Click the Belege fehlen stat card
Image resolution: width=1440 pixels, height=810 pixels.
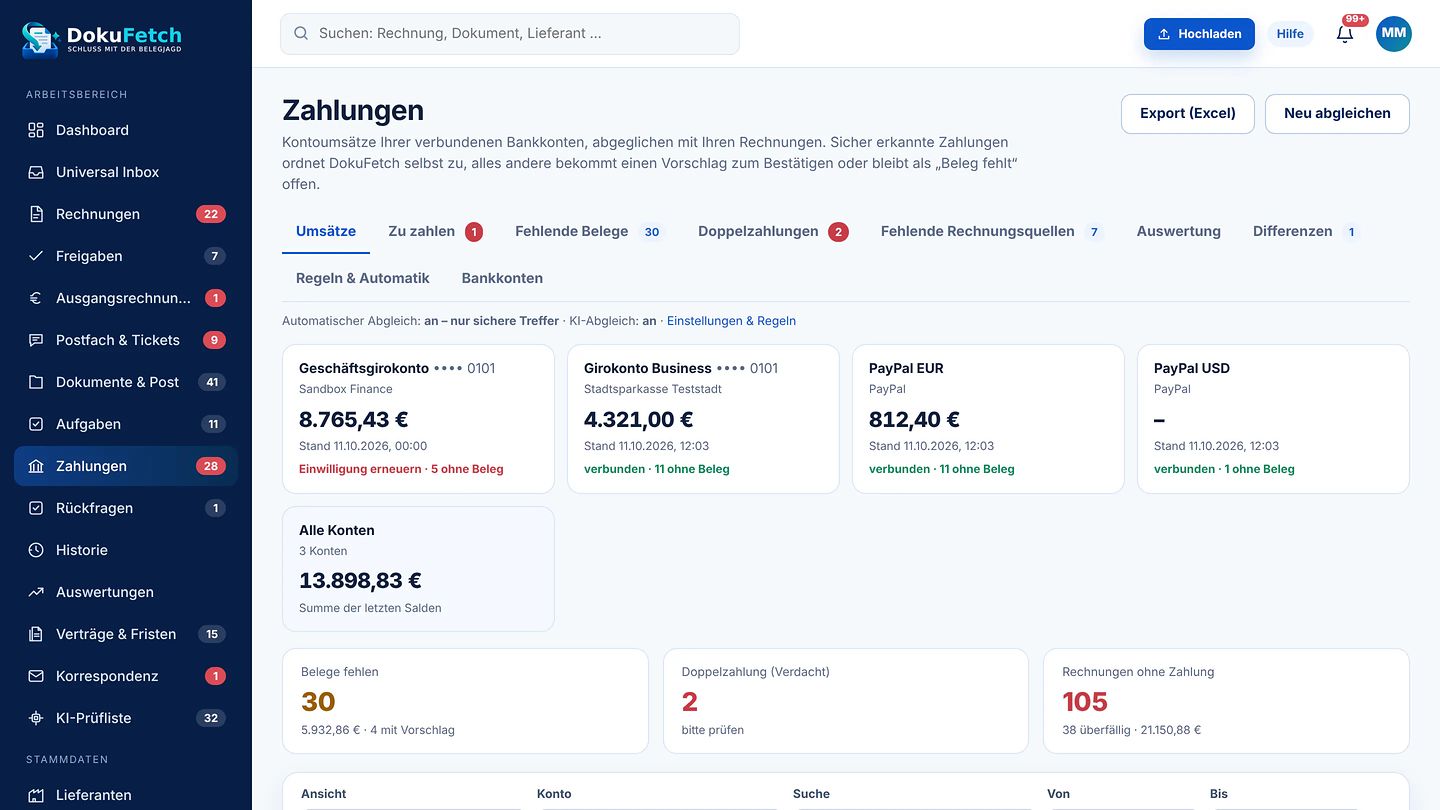point(465,701)
